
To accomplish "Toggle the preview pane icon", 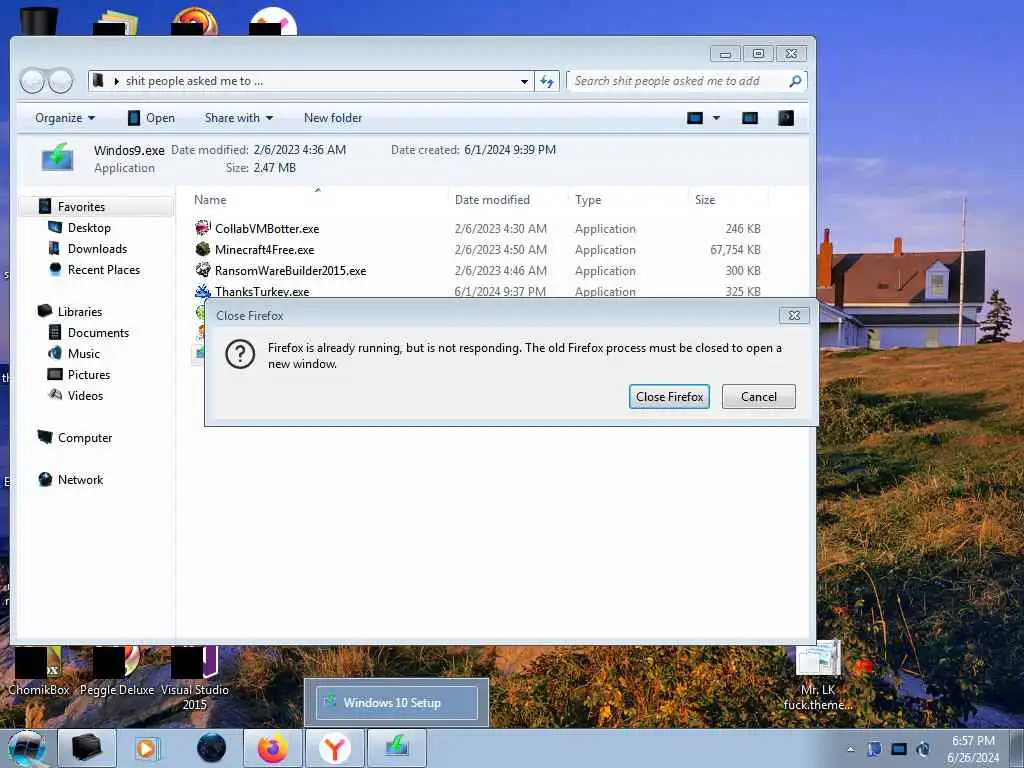I will [750, 118].
